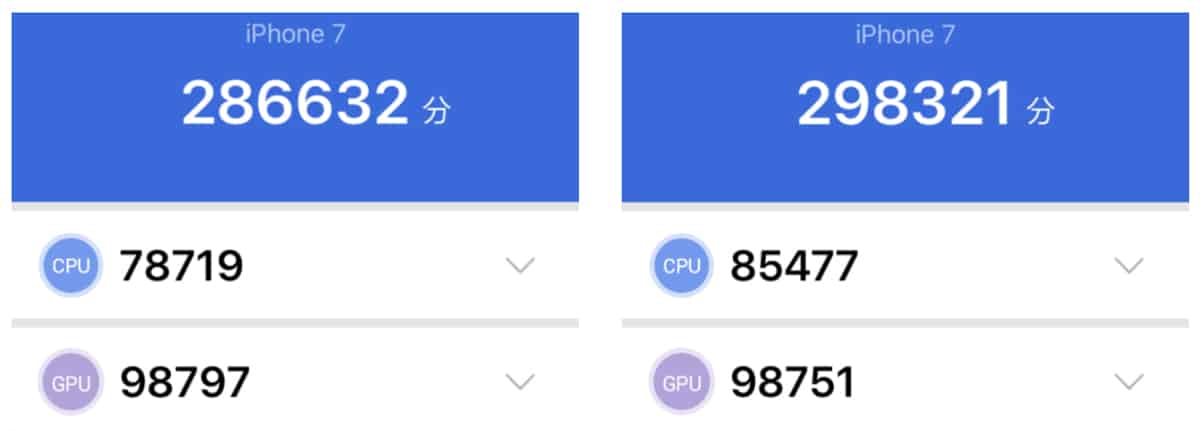The image size is (1200, 431).
Task: Click the GPU score value 98751
Action: (792, 382)
